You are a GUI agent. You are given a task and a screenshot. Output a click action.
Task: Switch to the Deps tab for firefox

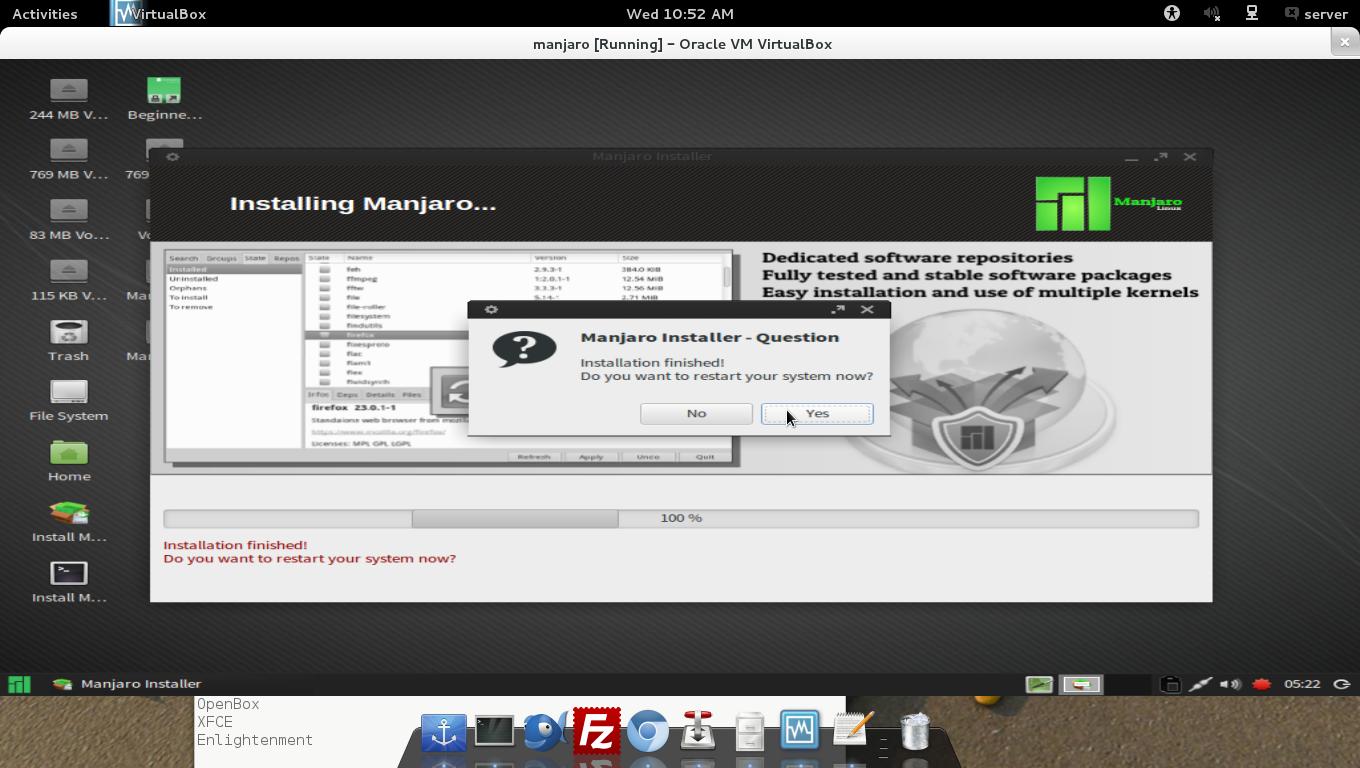coord(348,394)
